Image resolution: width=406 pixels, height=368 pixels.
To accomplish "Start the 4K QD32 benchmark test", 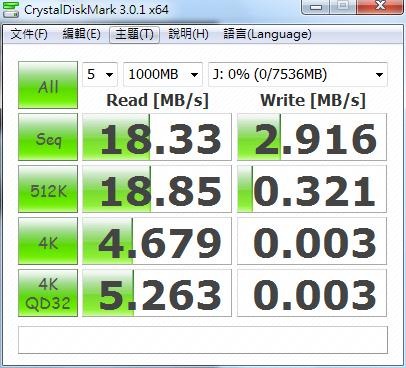I will tap(48, 293).
